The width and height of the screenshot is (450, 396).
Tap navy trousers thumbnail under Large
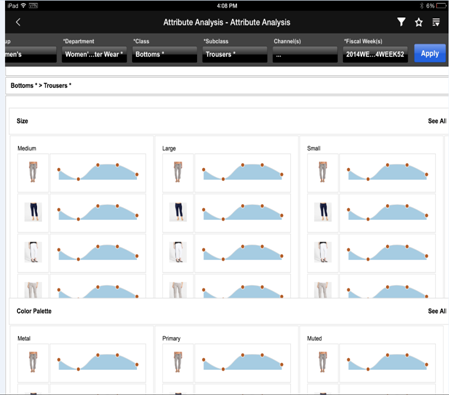[178, 212]
